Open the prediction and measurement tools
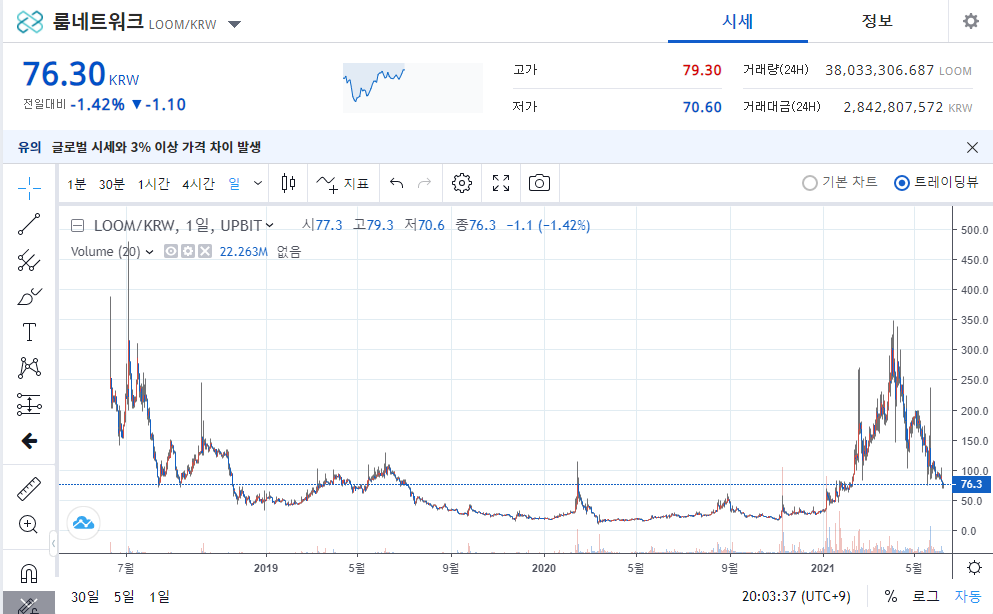This screenshot has height=614, width=993. point(29,404)
